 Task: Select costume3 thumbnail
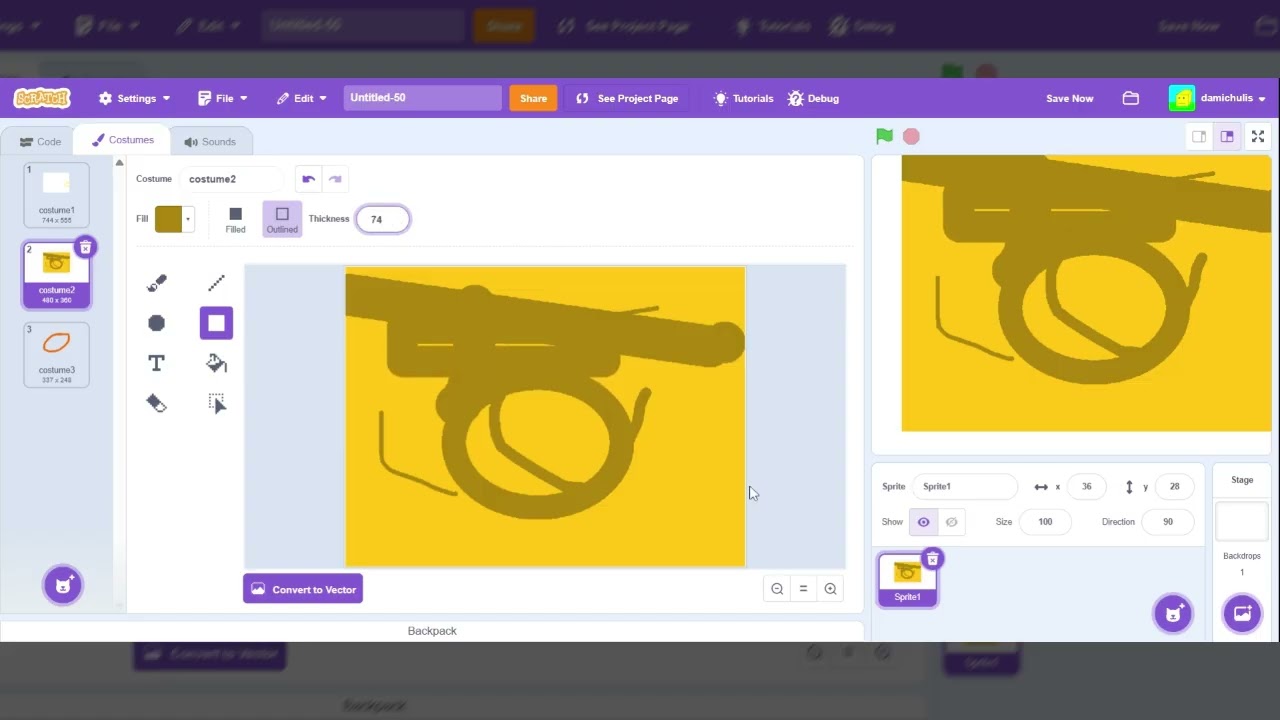point(57,355)
